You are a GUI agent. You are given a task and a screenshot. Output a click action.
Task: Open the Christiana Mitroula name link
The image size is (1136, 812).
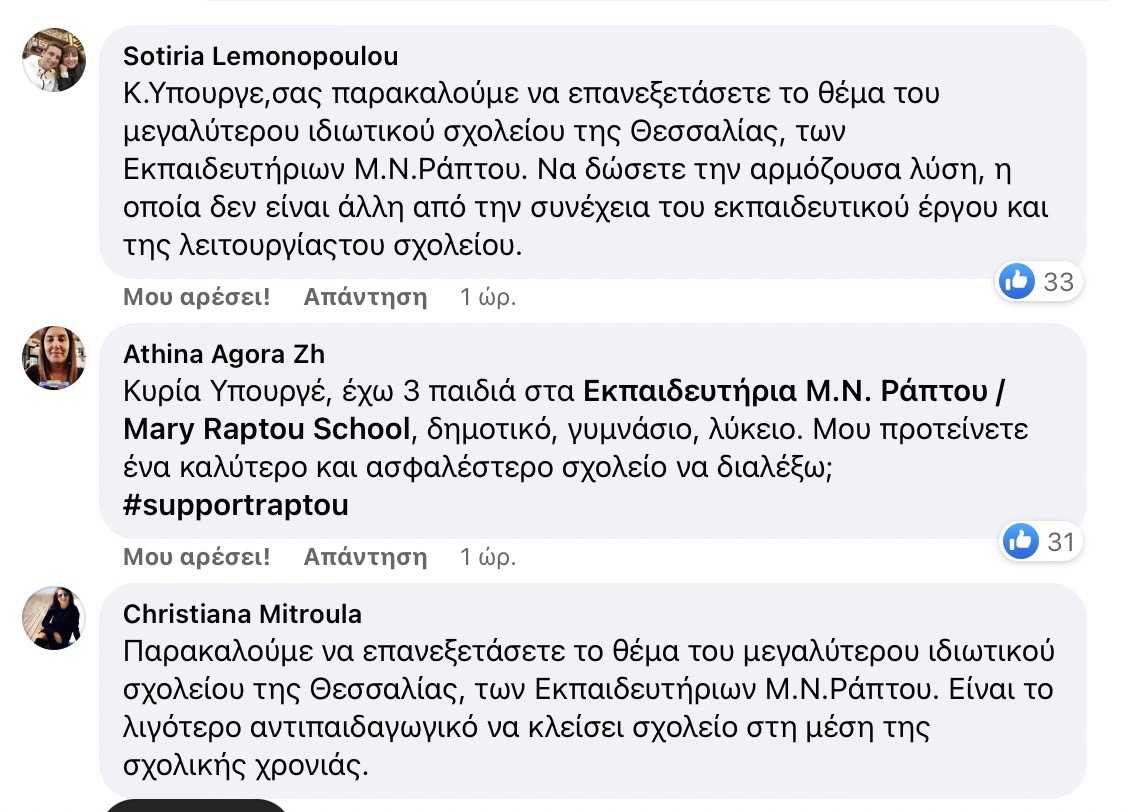242,613
